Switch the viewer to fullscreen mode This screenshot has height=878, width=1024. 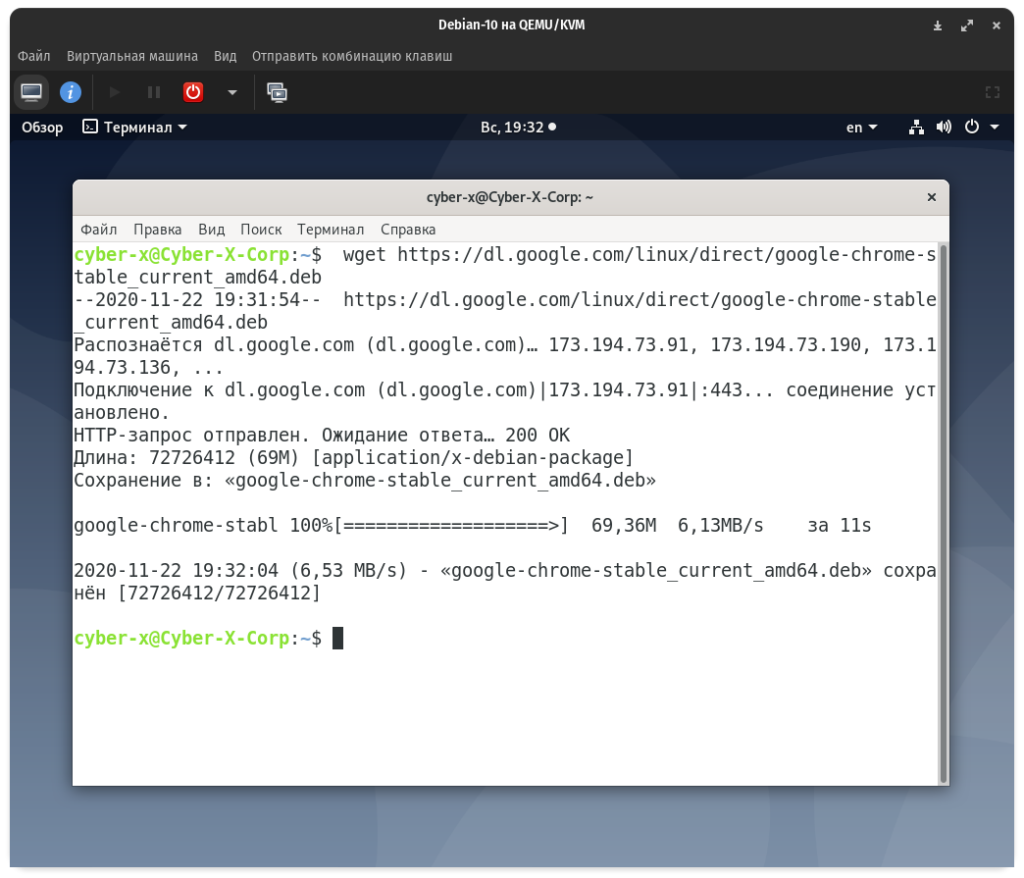click(992, 92)
